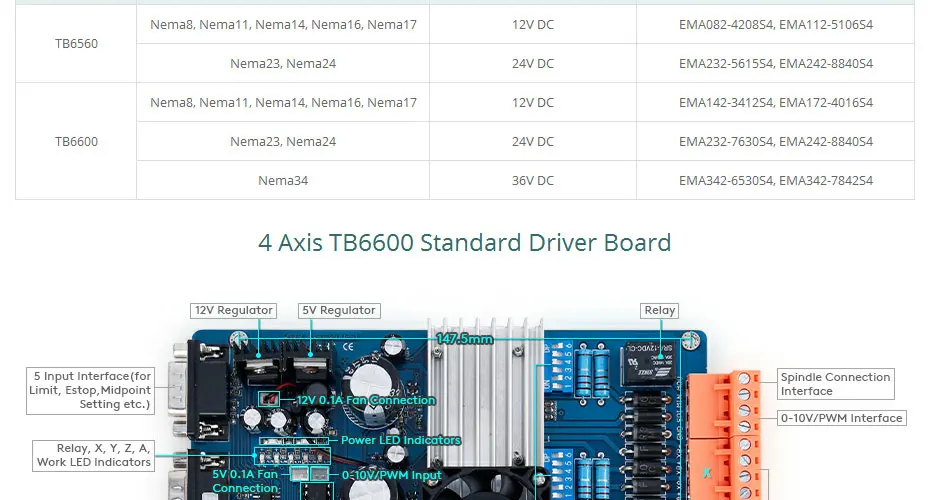Image resolution: width=930 pixels, height=500 pixels.
Task: Click the Nema34 motor cell
Action: pyautogui.click(x=283, y=180)
